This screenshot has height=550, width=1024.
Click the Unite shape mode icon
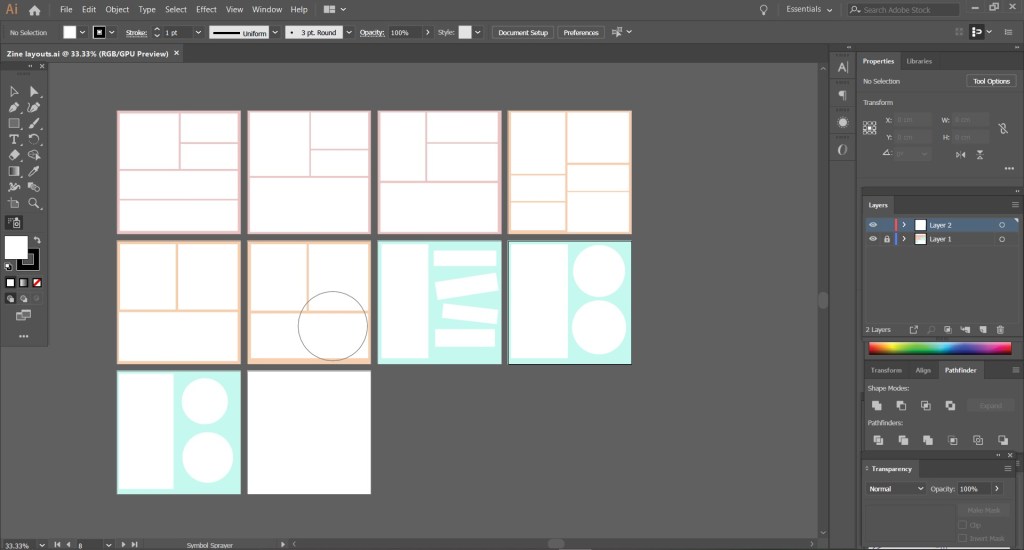(876, 405)
